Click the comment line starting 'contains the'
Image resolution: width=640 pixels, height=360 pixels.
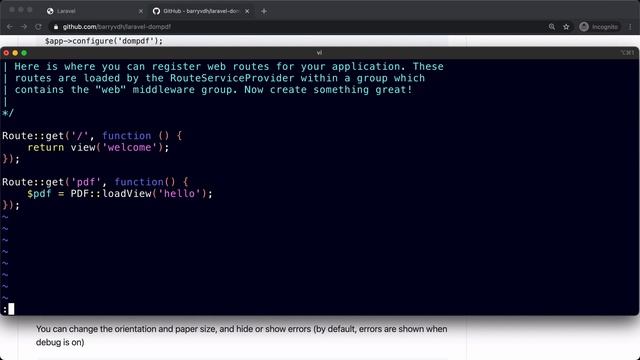[213, 90]
